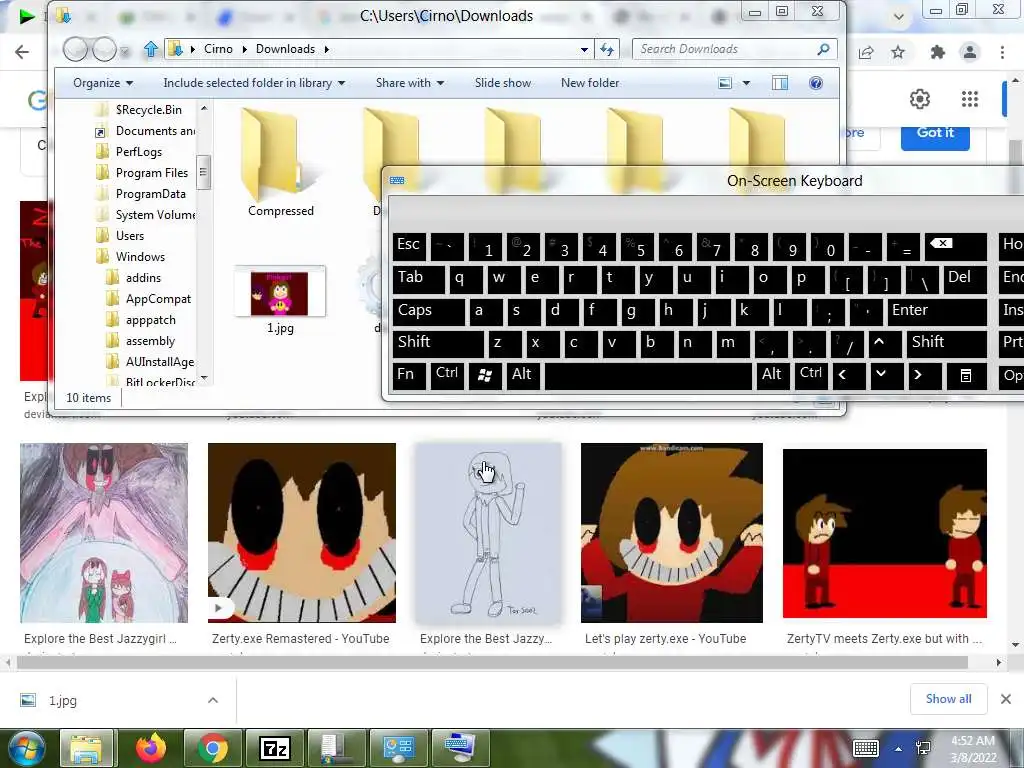Open File Explorer from the taskbar

[86, 748]
